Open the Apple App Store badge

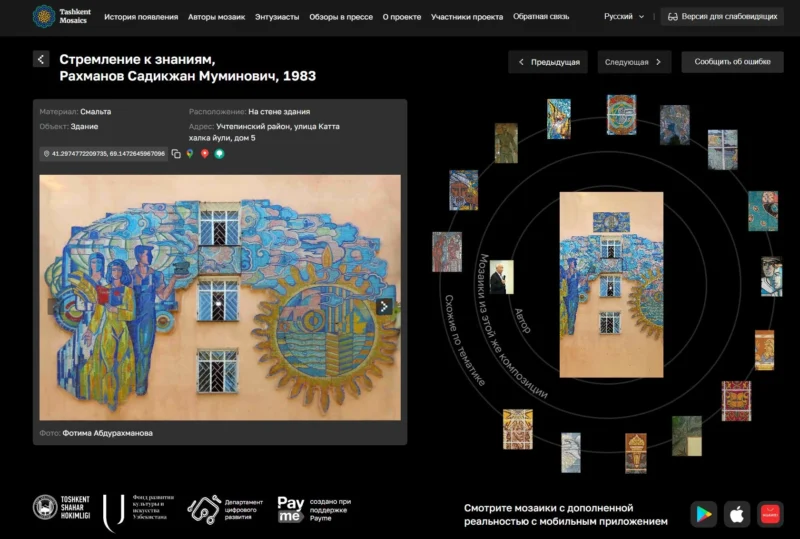tap(738, 514)
